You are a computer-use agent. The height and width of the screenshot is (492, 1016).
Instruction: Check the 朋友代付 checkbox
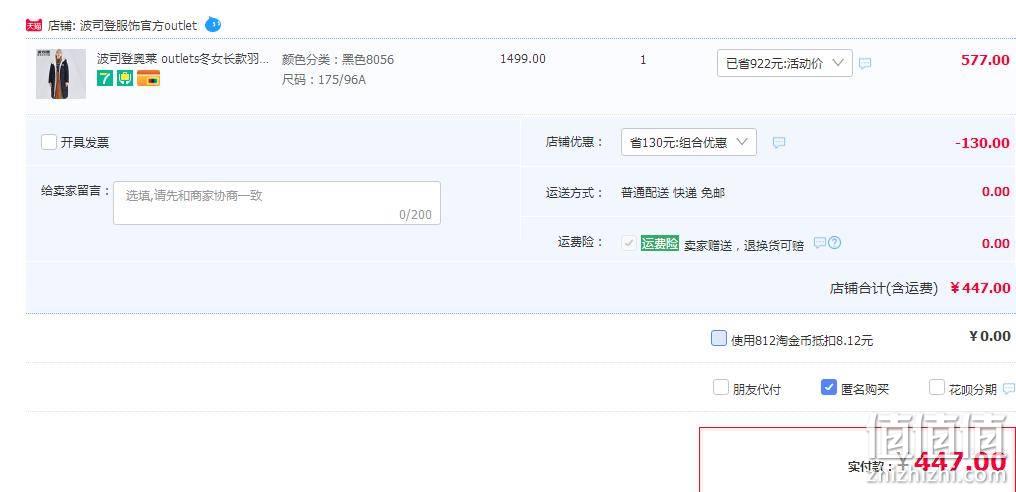pyautogui.click(x=721, y=388)
